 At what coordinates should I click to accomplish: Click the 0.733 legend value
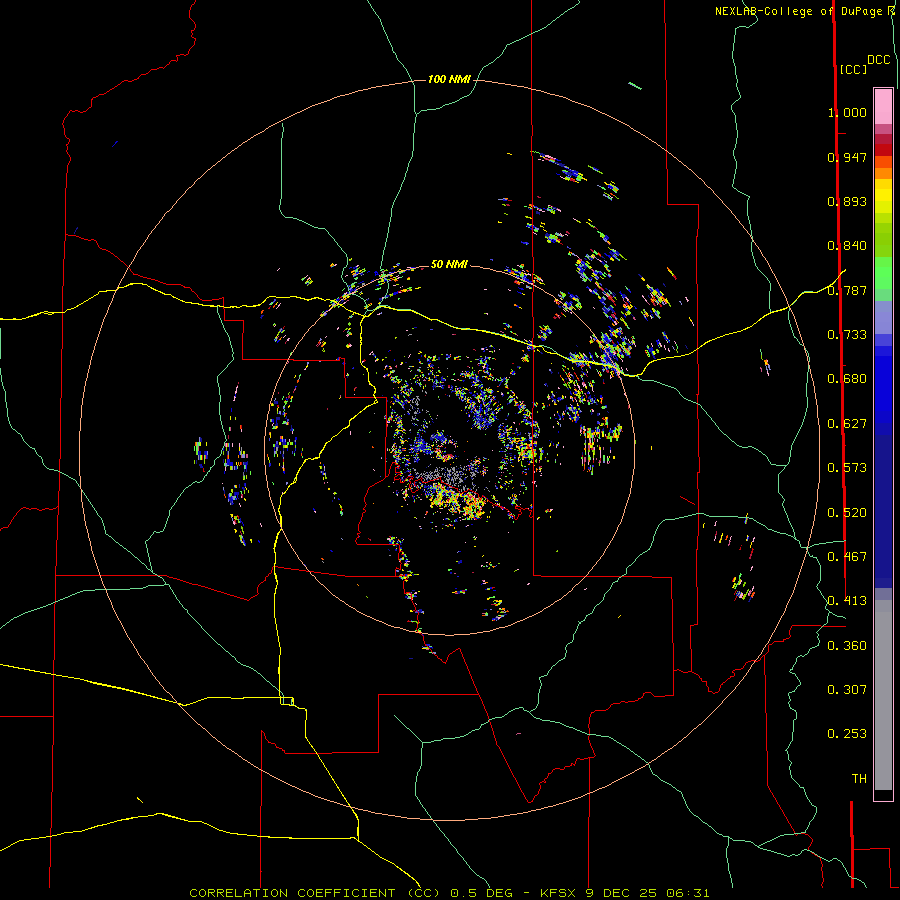pyautogui.click(x=847, y=335)
